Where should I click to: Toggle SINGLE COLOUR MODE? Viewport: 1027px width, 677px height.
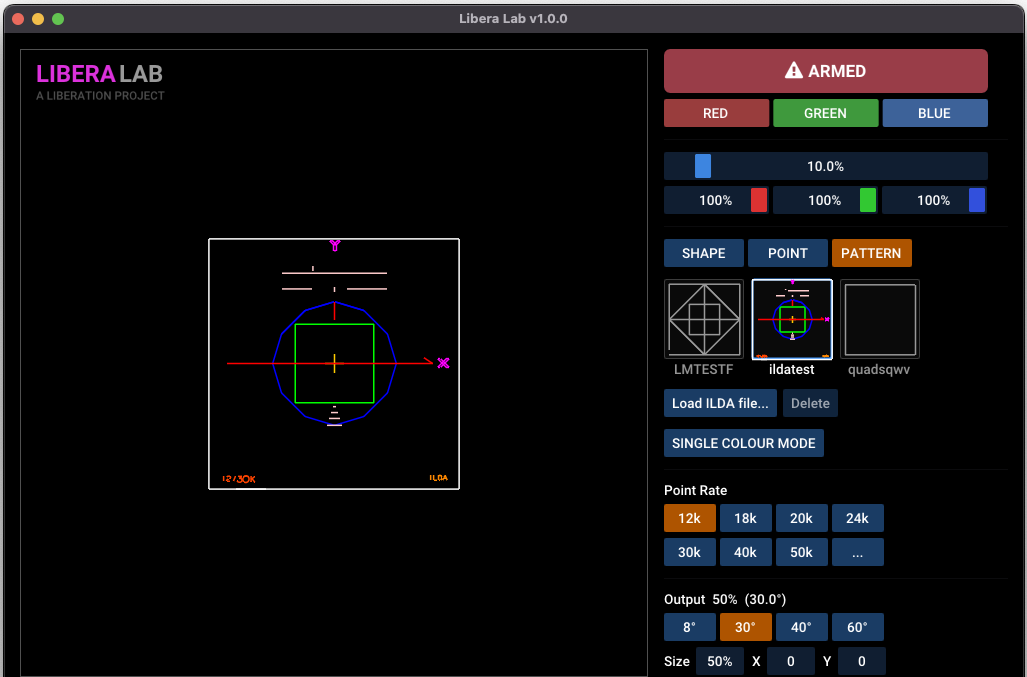743,443
